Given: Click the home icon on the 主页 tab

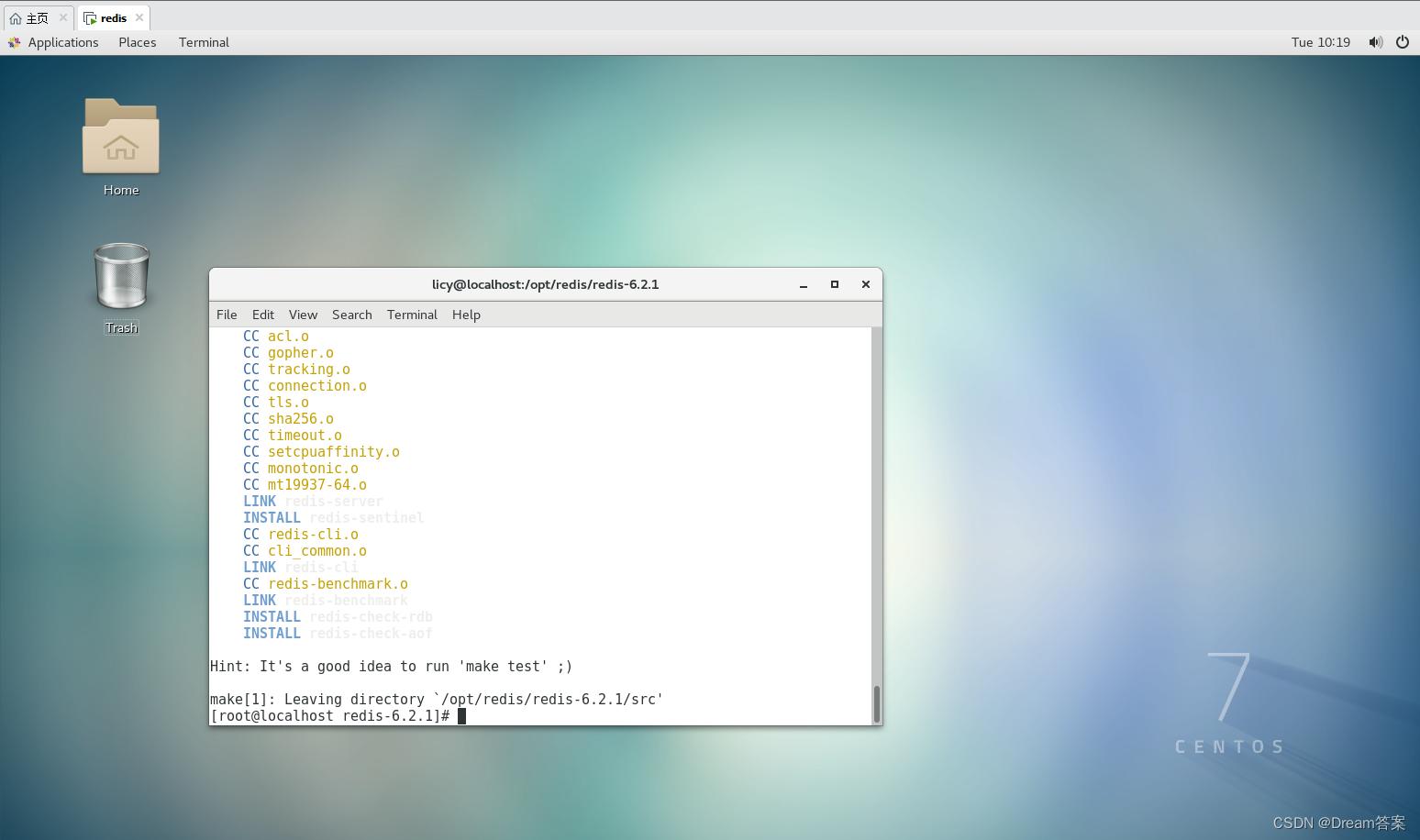Looking at the screenshot, I should pyautogui.click(x=16, y=18).
